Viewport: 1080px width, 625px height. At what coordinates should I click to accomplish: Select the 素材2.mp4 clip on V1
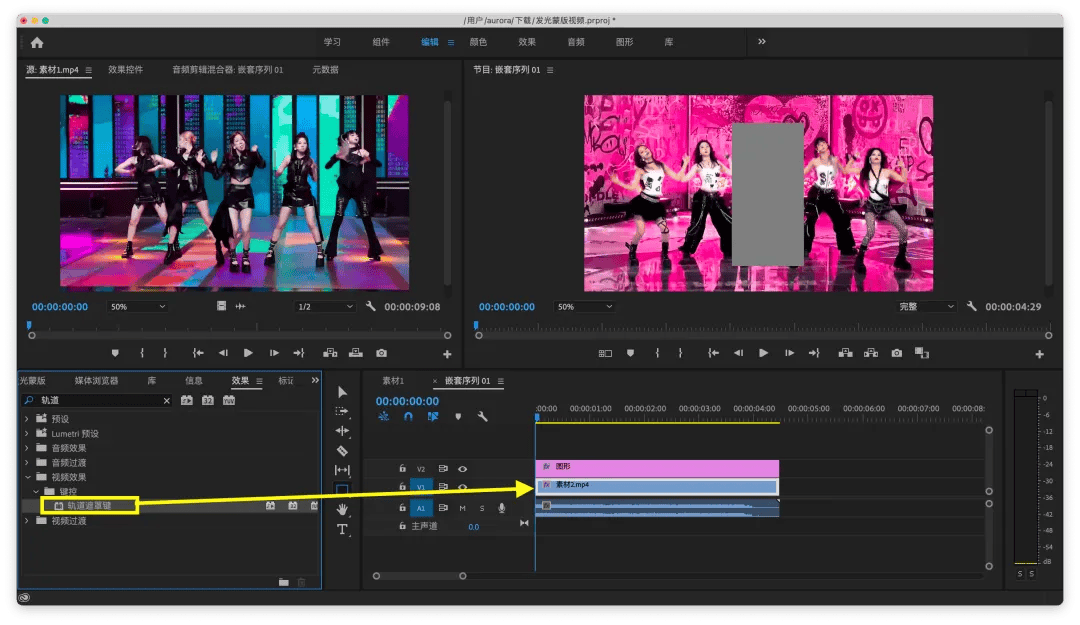[x=657, y=486]
